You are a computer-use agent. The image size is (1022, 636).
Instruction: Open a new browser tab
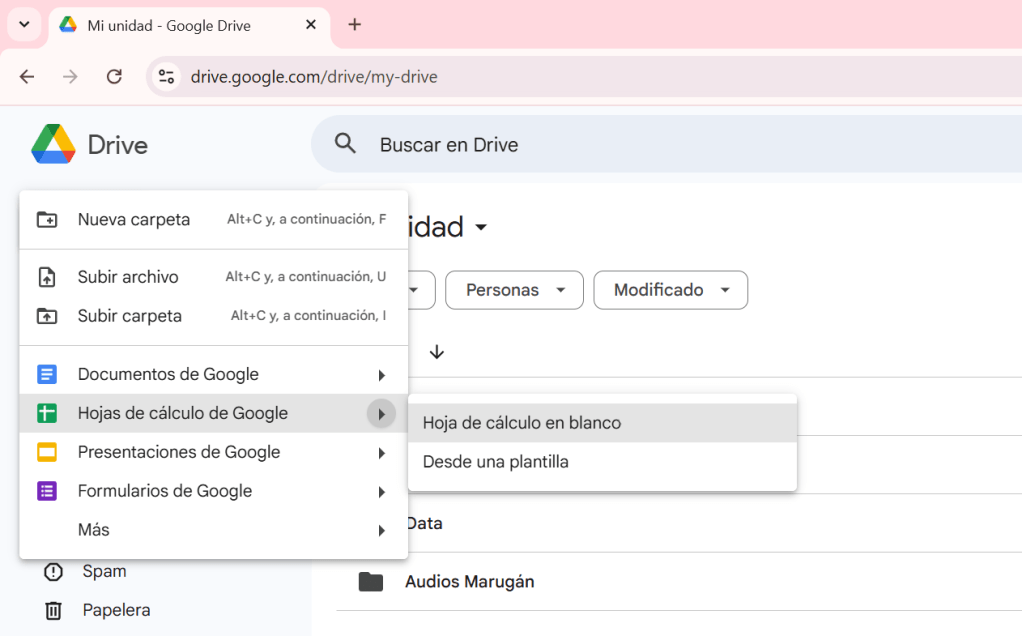coord(354,25)
